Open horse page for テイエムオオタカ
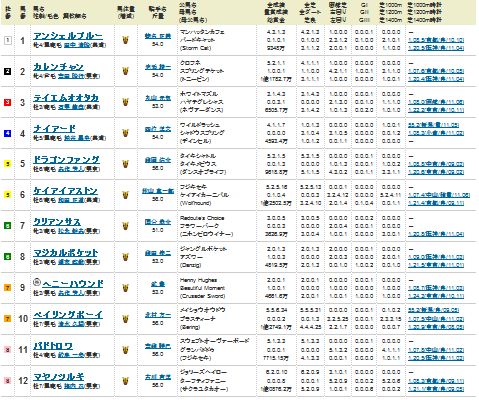Image resolution: width=479 pixels, height=400 pixels. point(66,98)
